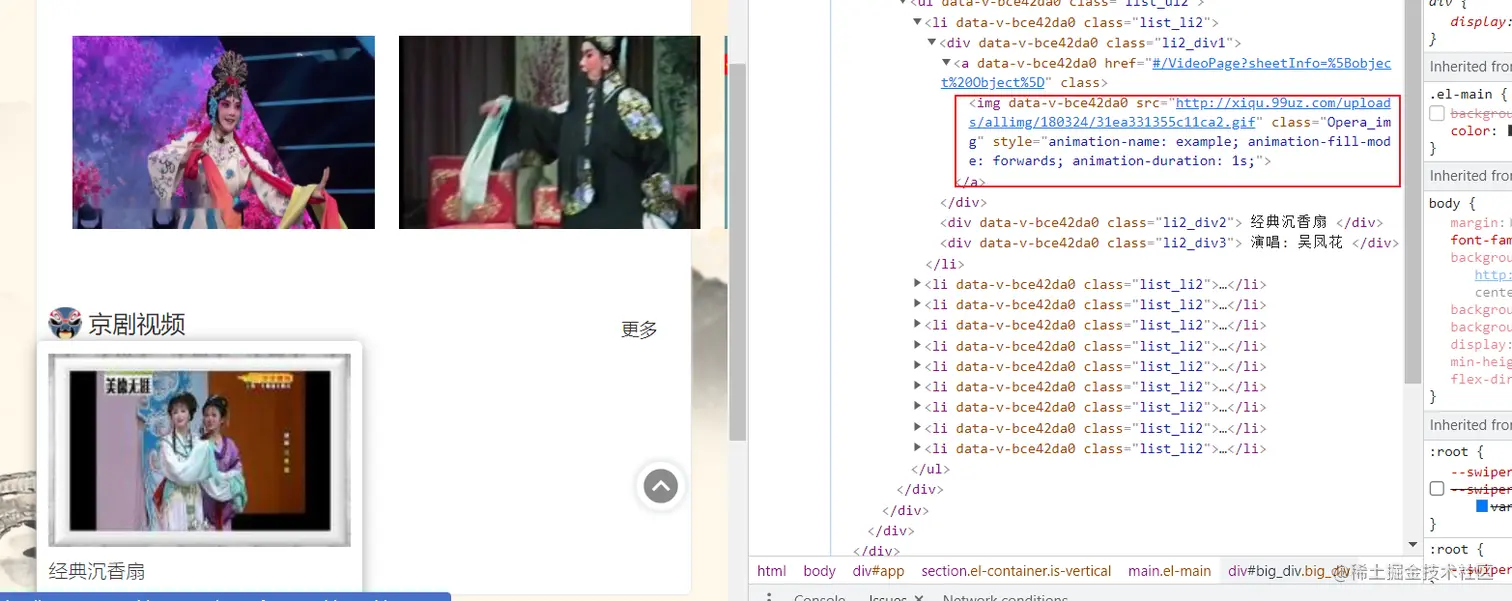Open the pink-costume opera performer thumbnail
Viewport: 1512px width, 601px height.
point(223,132)
